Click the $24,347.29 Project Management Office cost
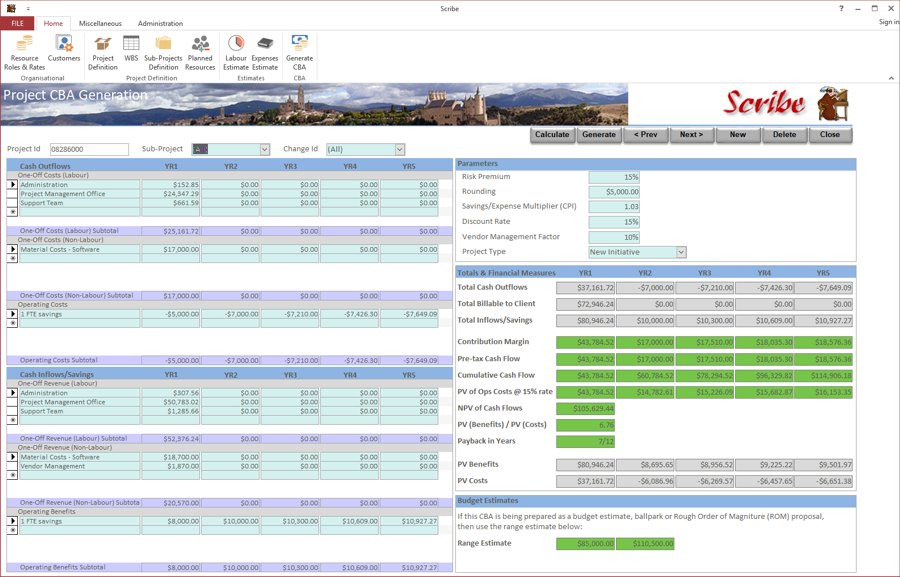This screenshot has height=577, width=900. point(171,194)
